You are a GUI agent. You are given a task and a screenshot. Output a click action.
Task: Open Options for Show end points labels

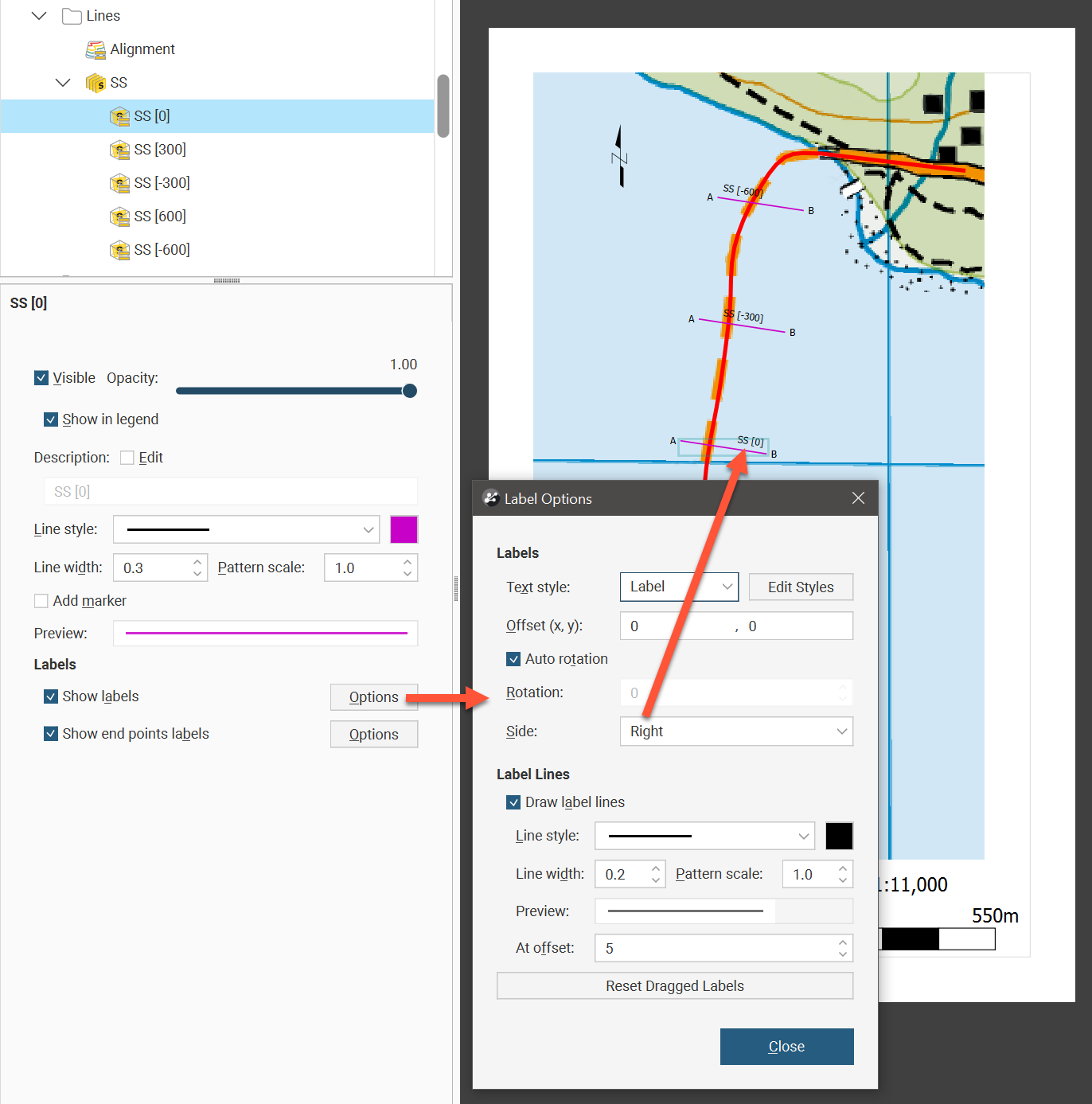coord(373,734)
